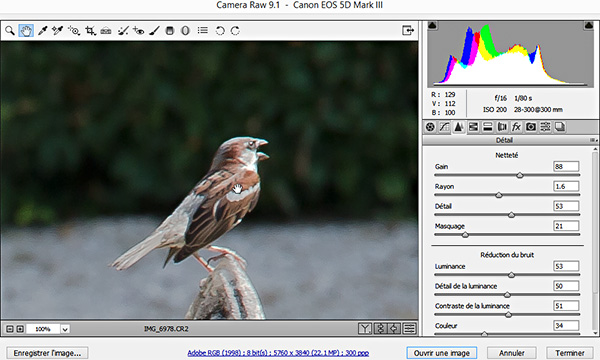600x360 pixels.
Task: Click the Détail de la luminance value field
Action: (x=566, y=286)
